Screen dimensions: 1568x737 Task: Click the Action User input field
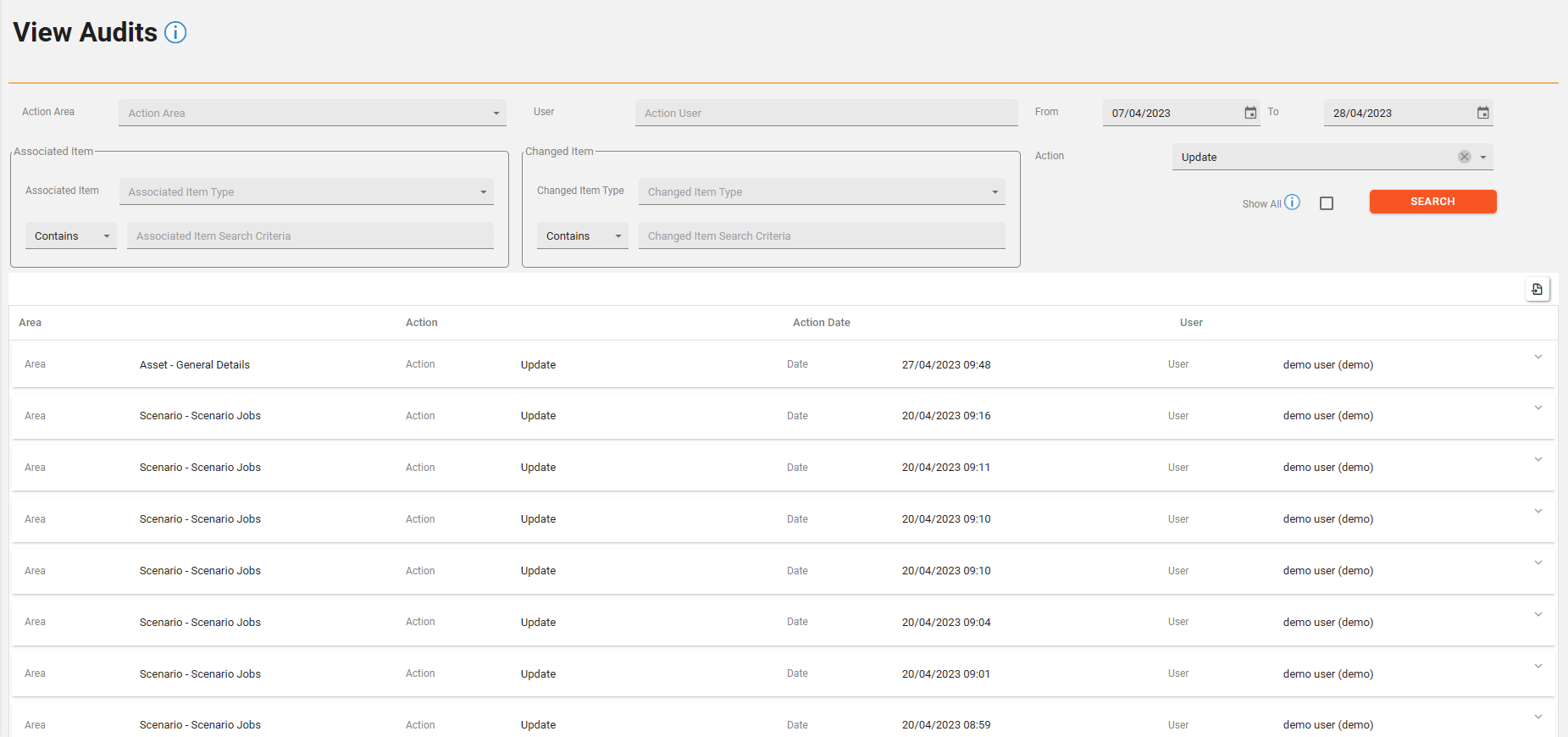[826, 113]
